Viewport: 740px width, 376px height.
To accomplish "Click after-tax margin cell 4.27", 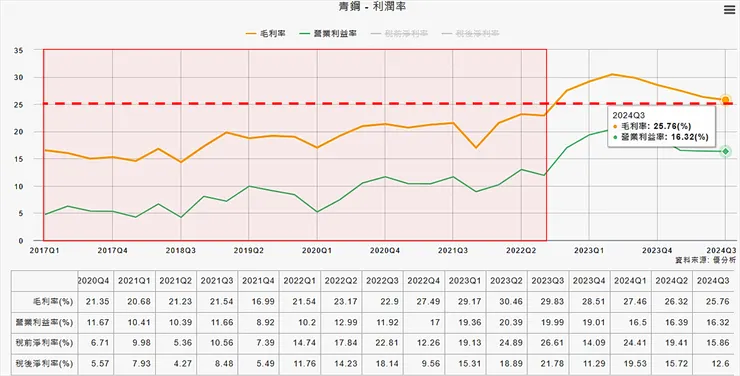I will (176, 364).
